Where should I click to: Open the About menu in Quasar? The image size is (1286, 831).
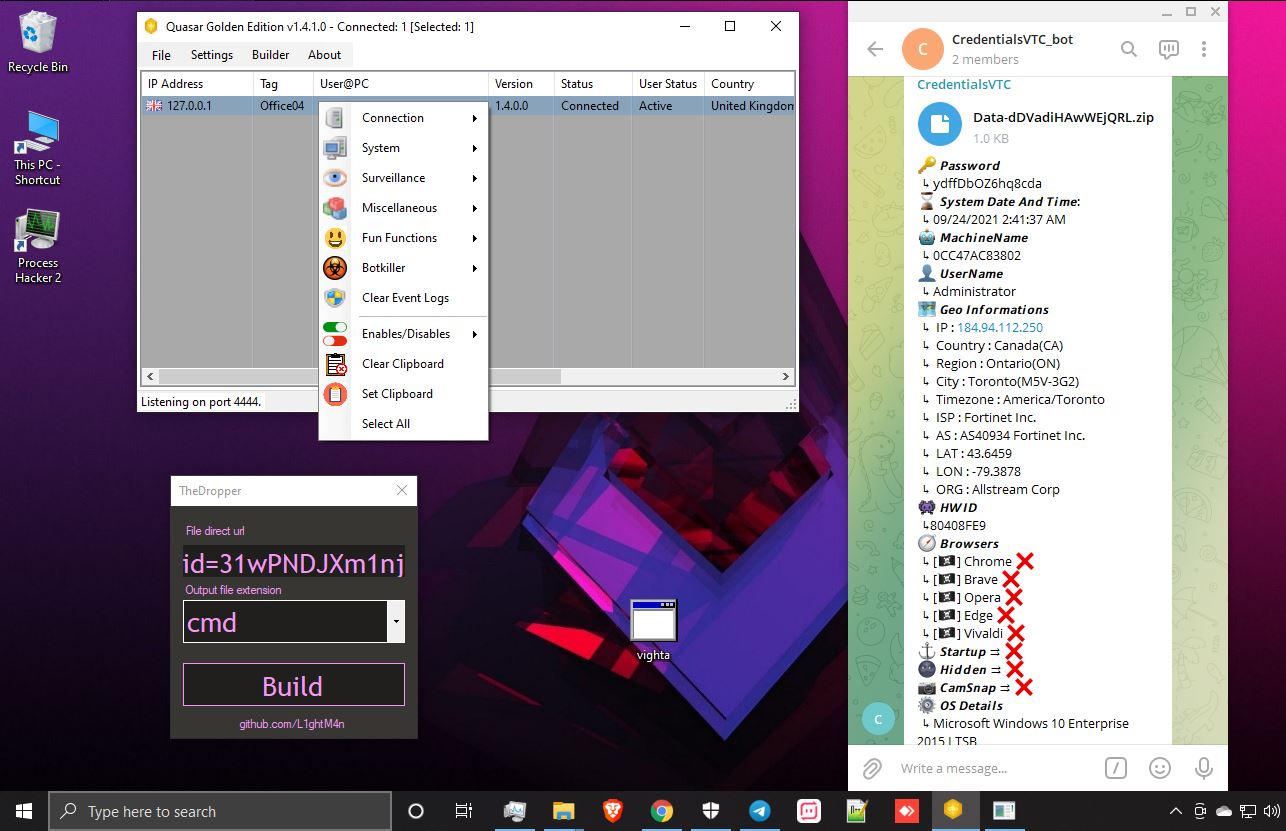[x=324, y=55]
